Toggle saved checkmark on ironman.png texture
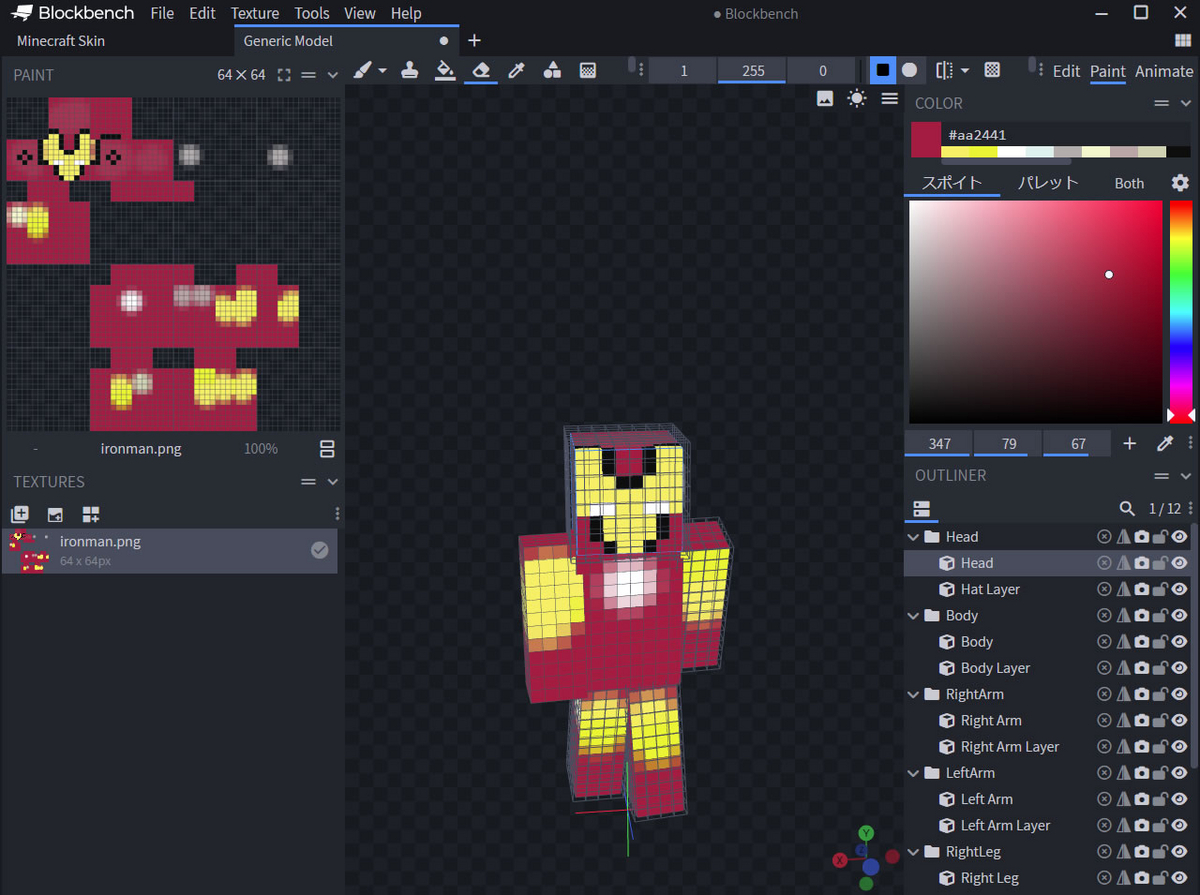 tap(320, 550)
